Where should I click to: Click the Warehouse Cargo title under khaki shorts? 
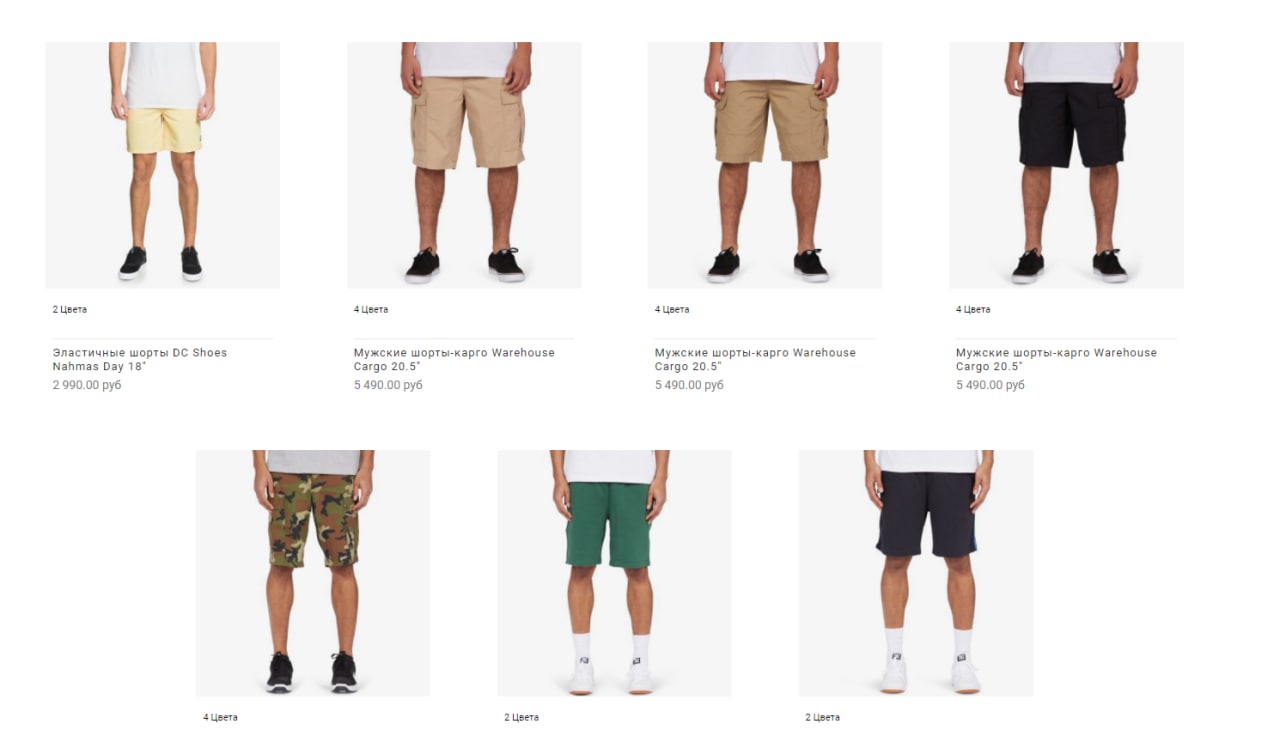(755, 359)
